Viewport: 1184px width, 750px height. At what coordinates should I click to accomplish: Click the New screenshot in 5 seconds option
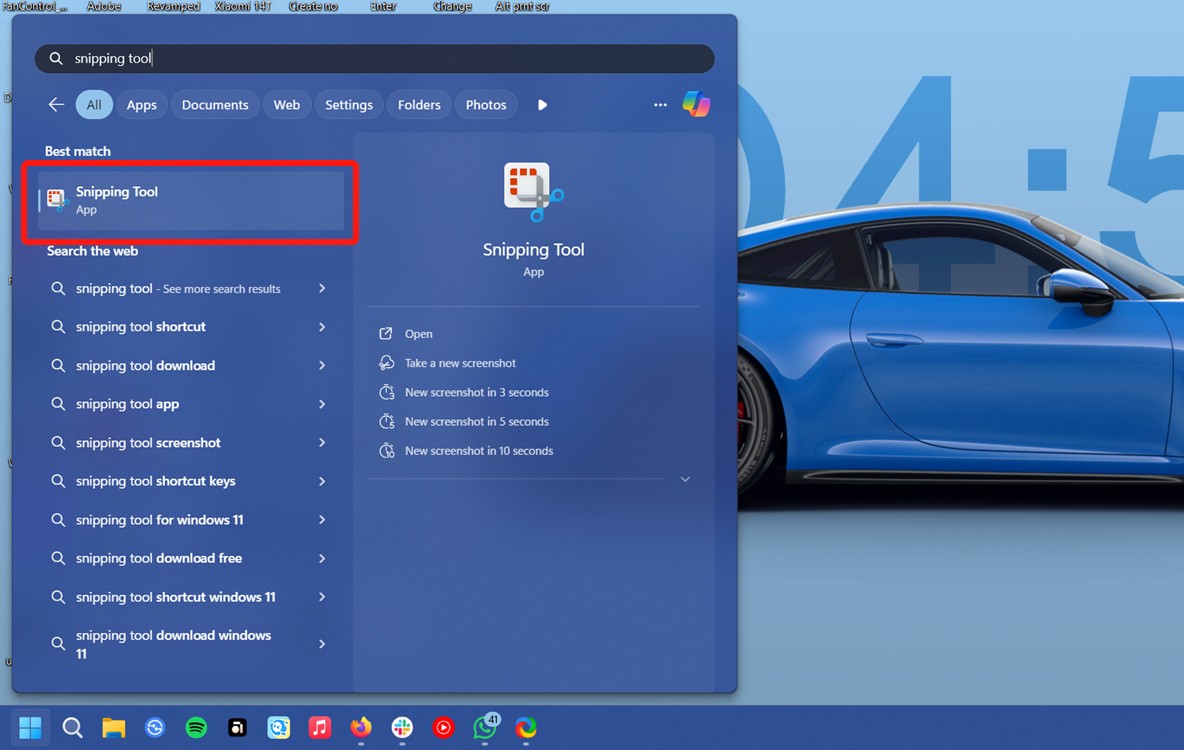click(477, 421)
